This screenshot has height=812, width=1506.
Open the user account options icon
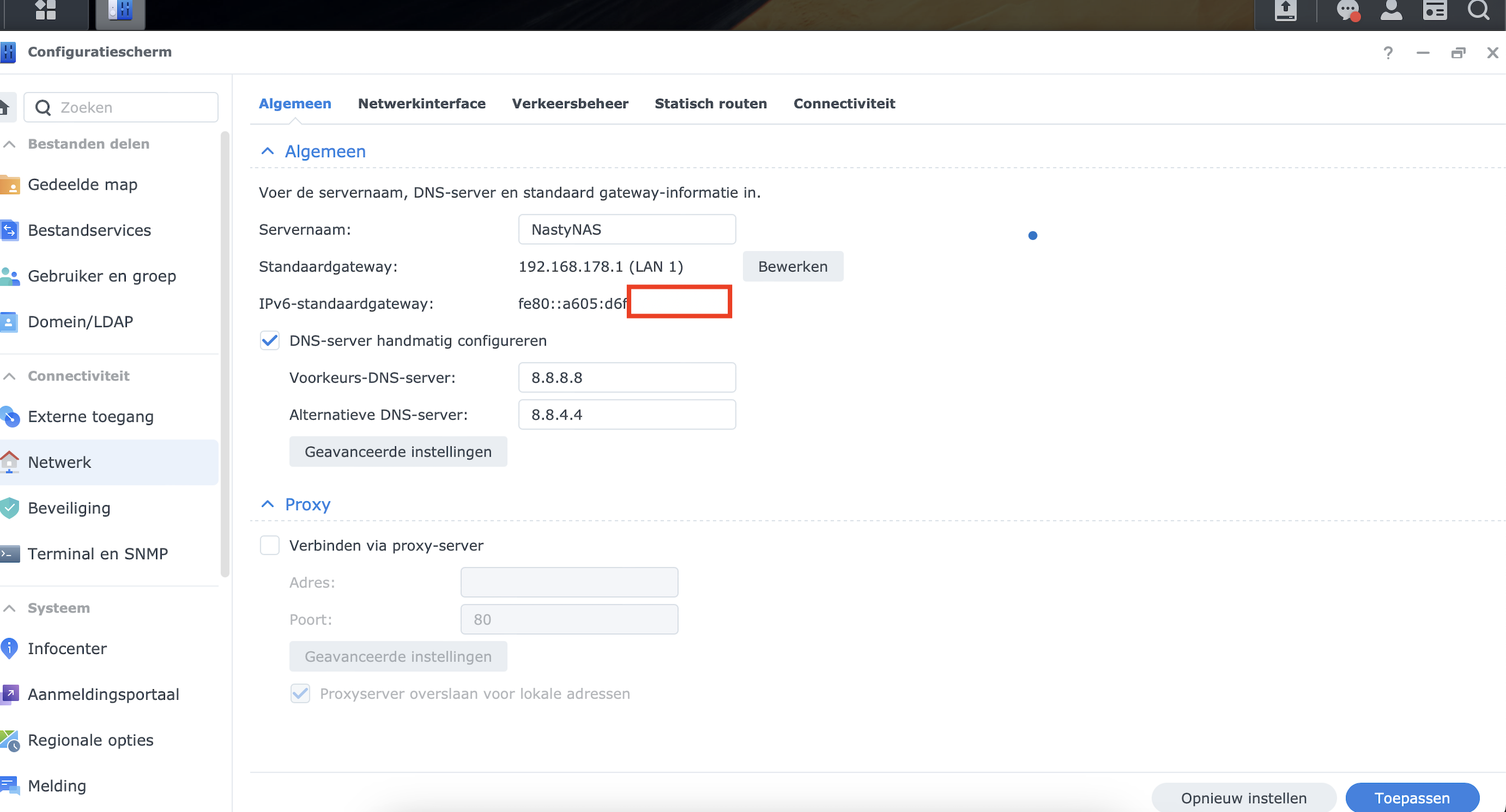click(1391, 11)
